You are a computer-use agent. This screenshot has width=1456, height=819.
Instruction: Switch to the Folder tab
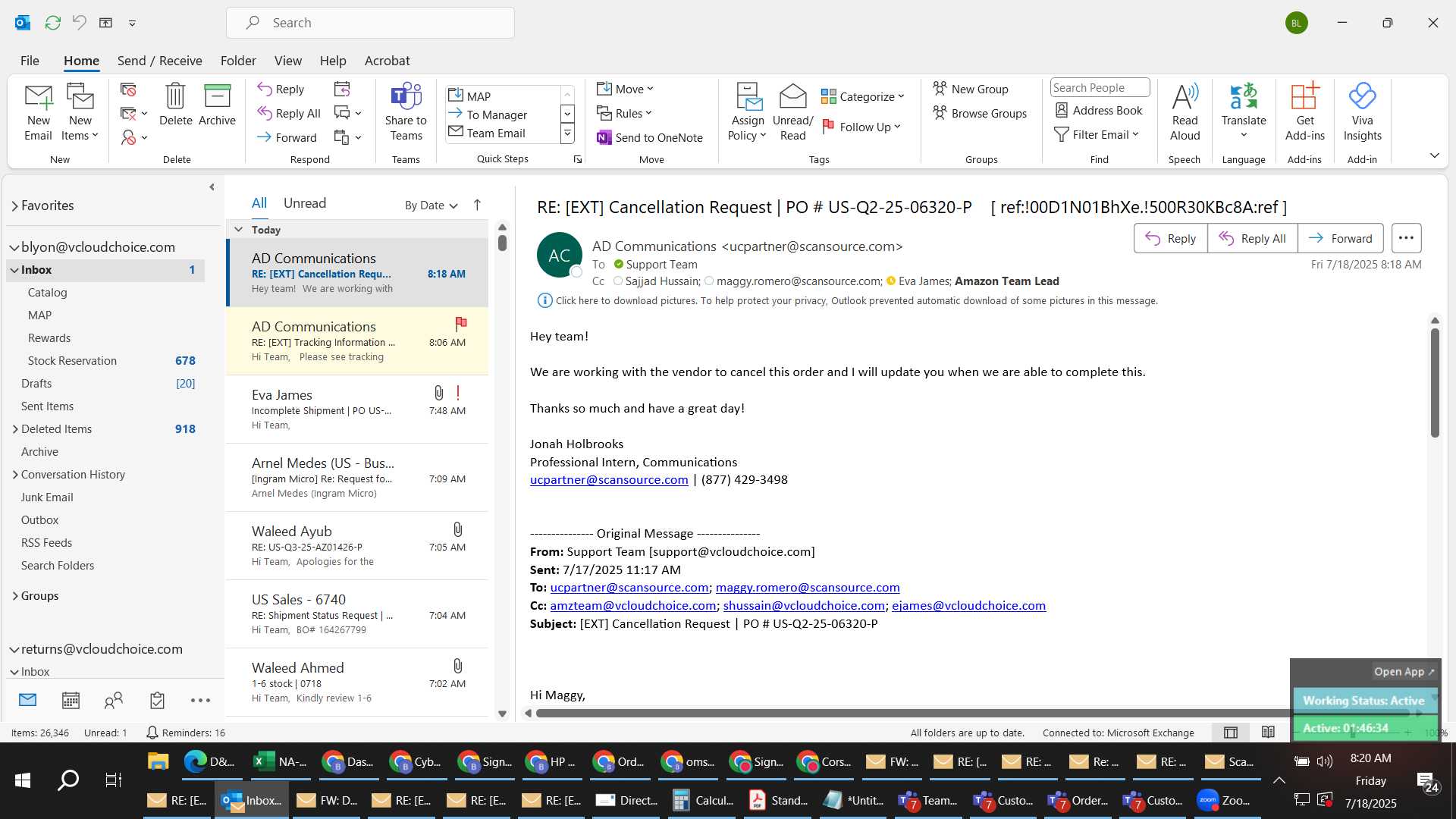pyautogui.click(x=238, y=61)
